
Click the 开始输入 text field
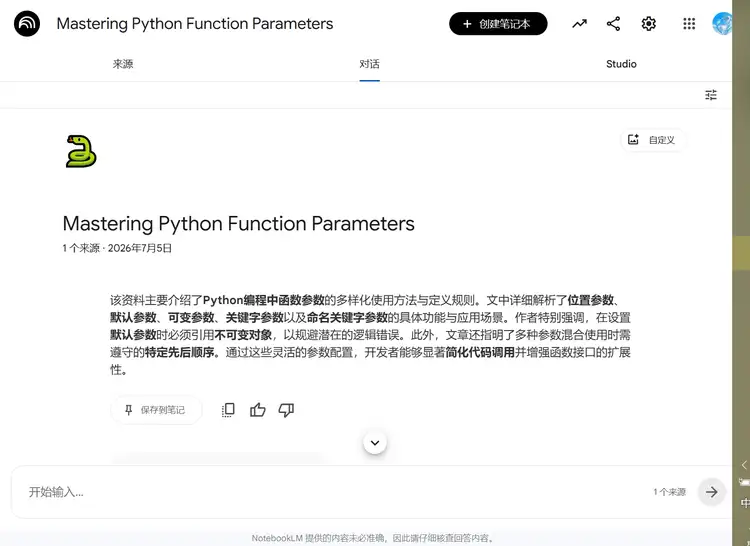coord(335,492)
